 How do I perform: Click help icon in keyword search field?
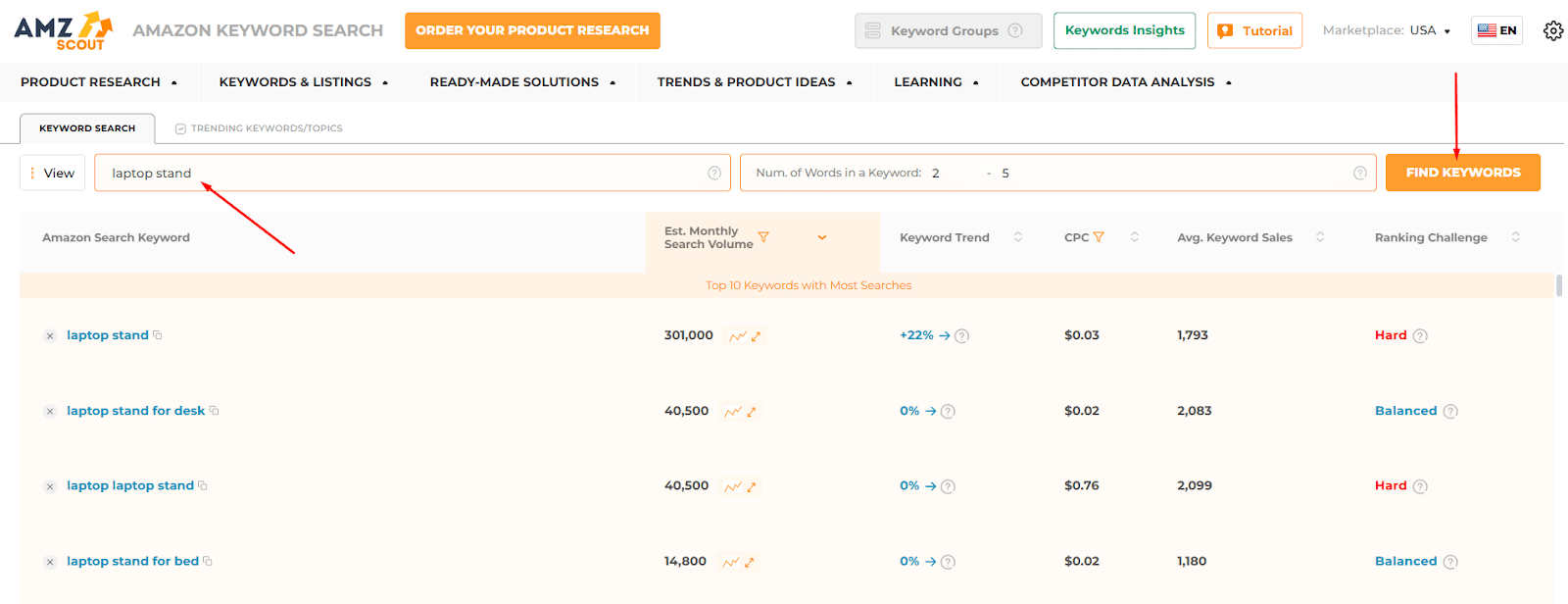pos(714,173)
